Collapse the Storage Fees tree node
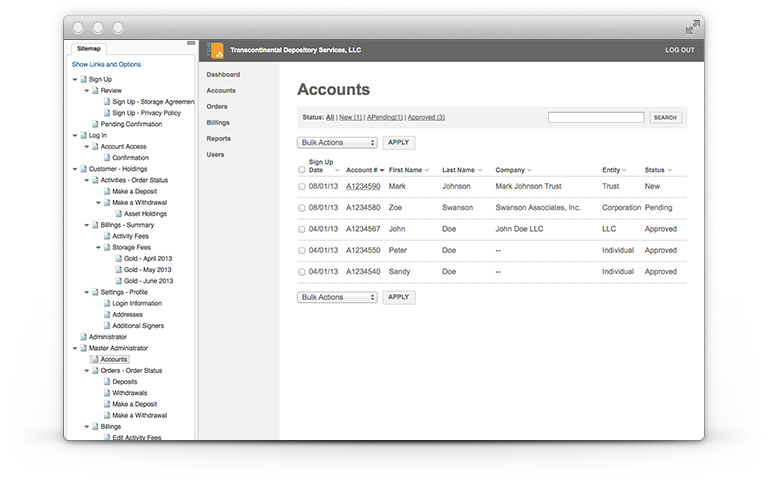This screenshot has height=480, width=768. point(98,247)
